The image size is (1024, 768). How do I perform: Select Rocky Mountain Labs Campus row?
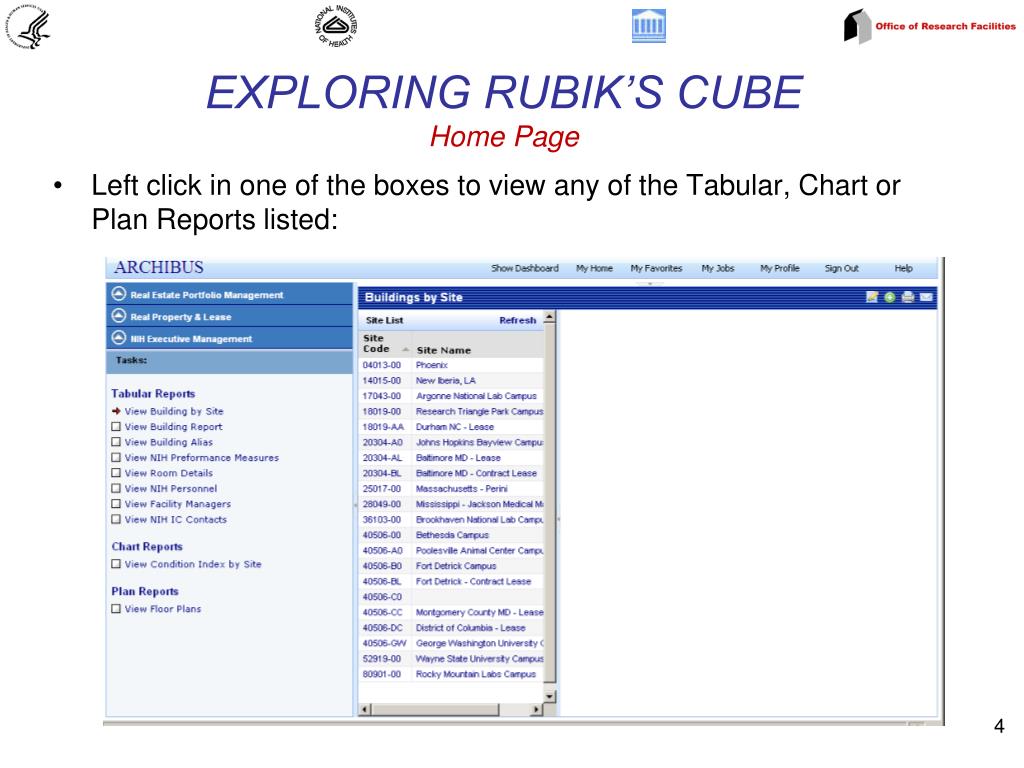point(451,674)
